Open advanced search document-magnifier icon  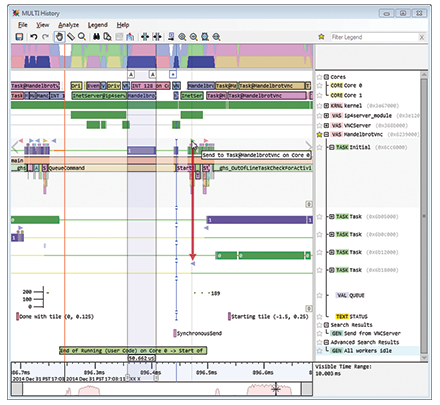(x=107, y=37)
